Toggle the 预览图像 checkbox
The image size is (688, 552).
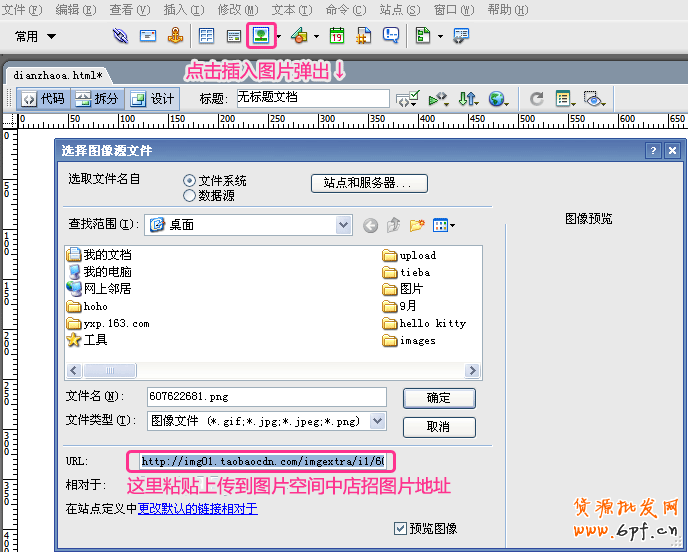[x=401, y=528]
